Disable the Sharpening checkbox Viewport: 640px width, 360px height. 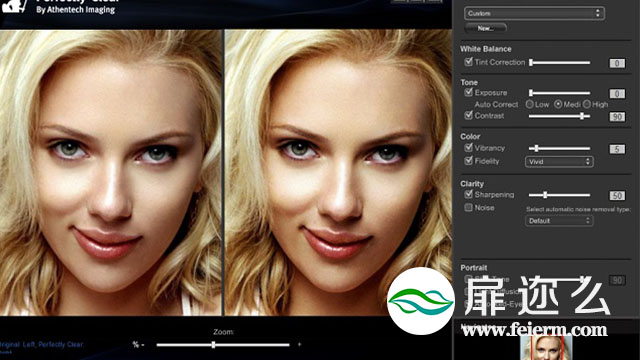[469, 194]
